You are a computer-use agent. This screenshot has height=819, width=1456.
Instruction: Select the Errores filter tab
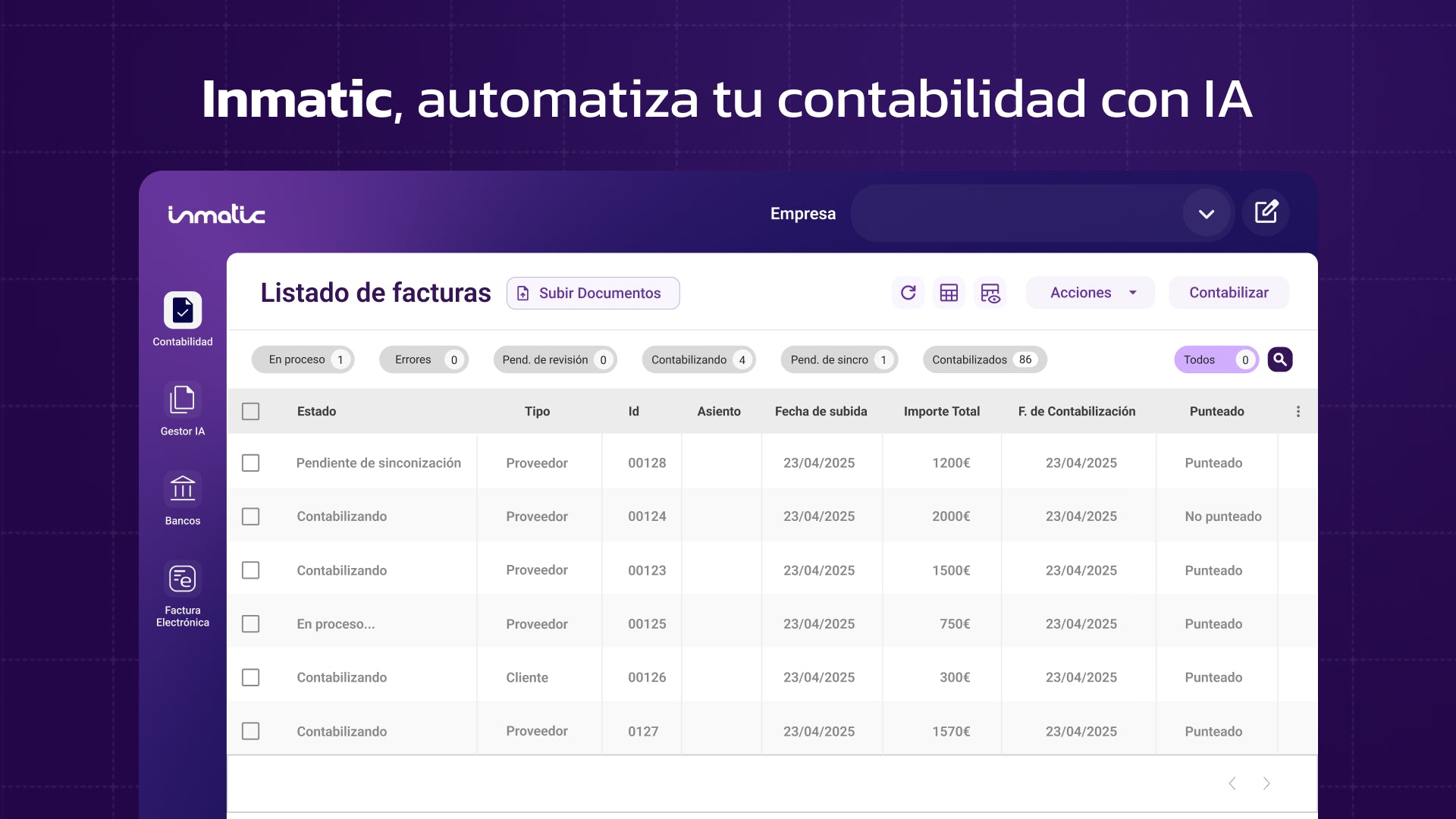coord(423,359)
